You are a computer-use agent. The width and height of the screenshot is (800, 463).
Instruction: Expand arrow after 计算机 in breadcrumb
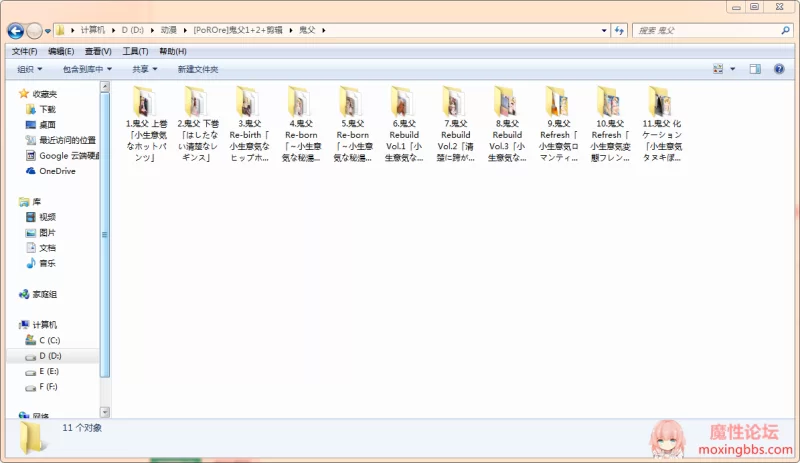click(113, 30)
